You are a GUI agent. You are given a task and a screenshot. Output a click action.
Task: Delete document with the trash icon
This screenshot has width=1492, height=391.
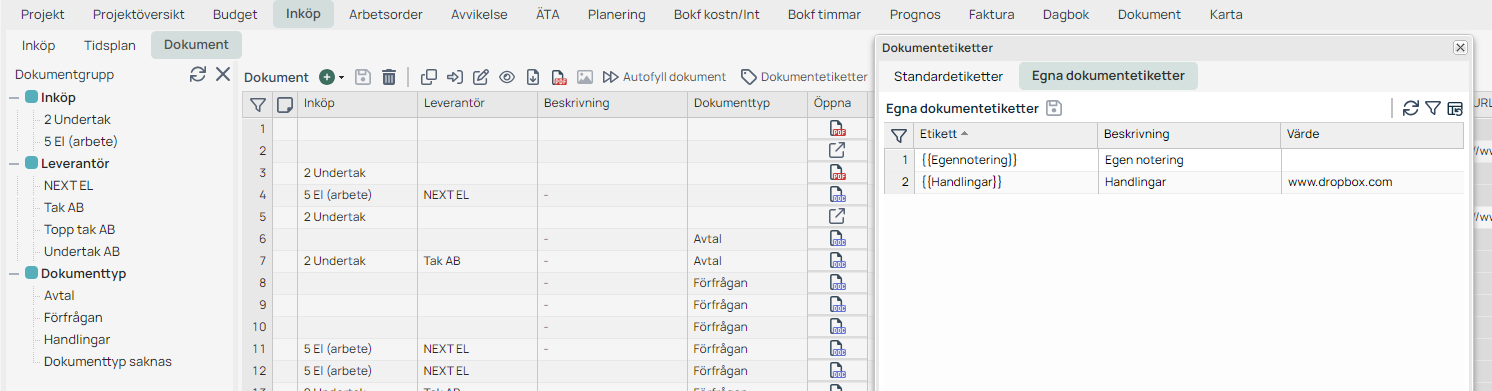[389, 77]
